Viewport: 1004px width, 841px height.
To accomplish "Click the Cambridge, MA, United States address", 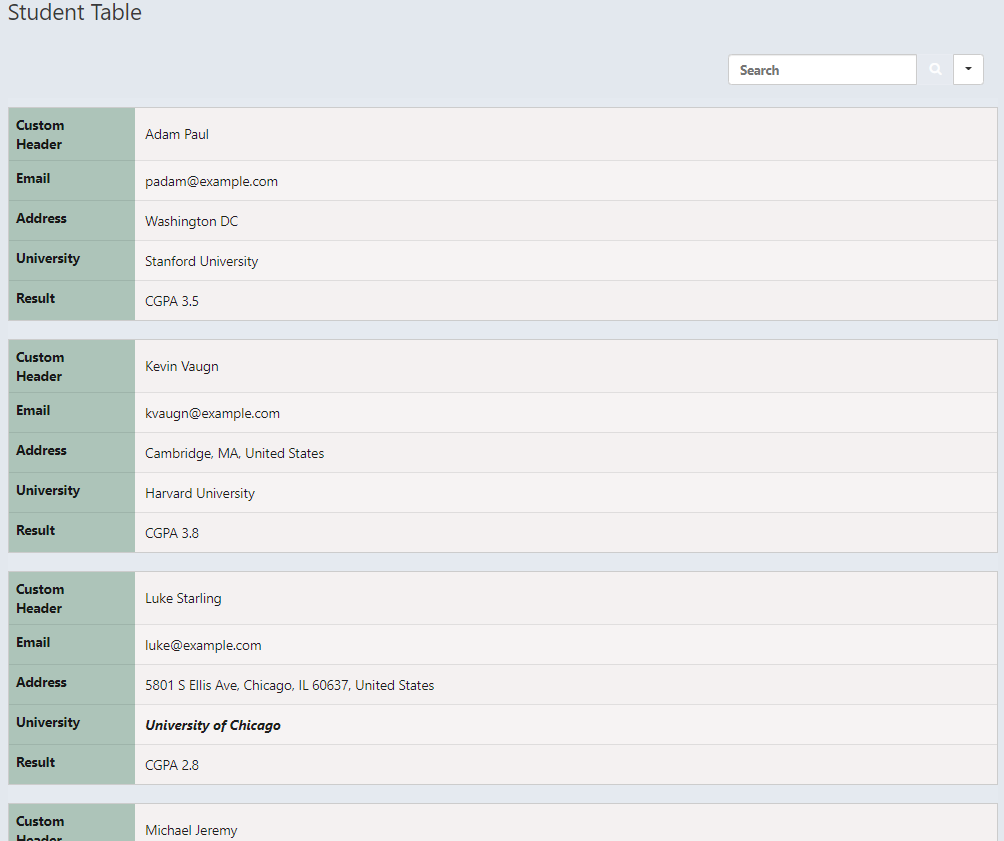I will tap(234, 453).
